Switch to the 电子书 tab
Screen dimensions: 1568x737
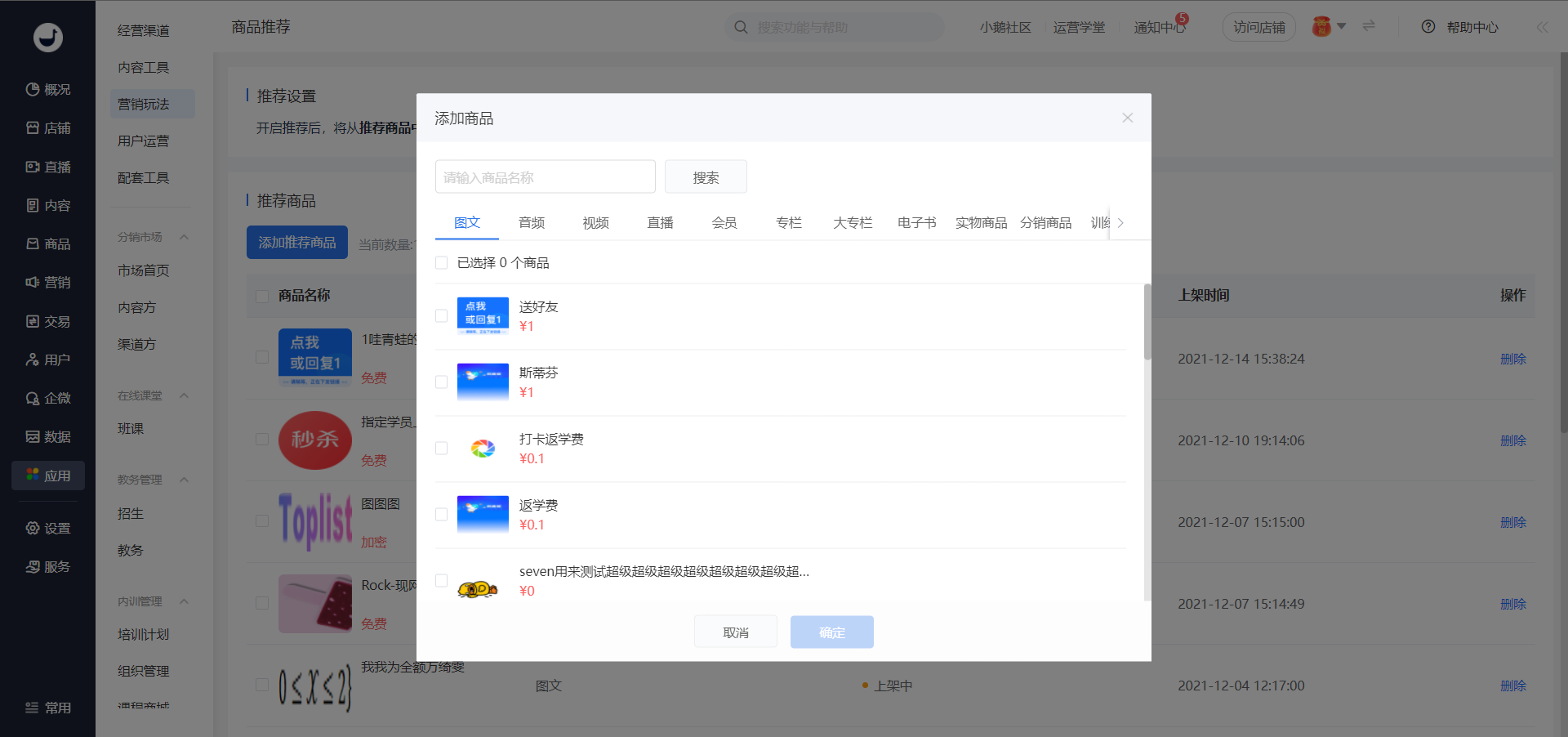coord(917,222)
